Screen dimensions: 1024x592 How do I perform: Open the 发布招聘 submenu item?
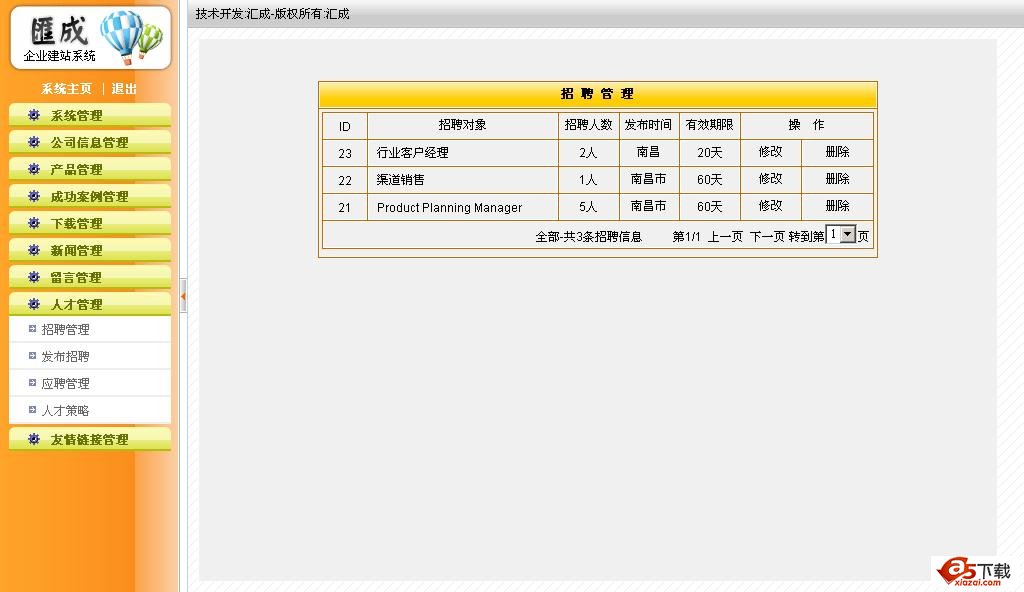65,357
